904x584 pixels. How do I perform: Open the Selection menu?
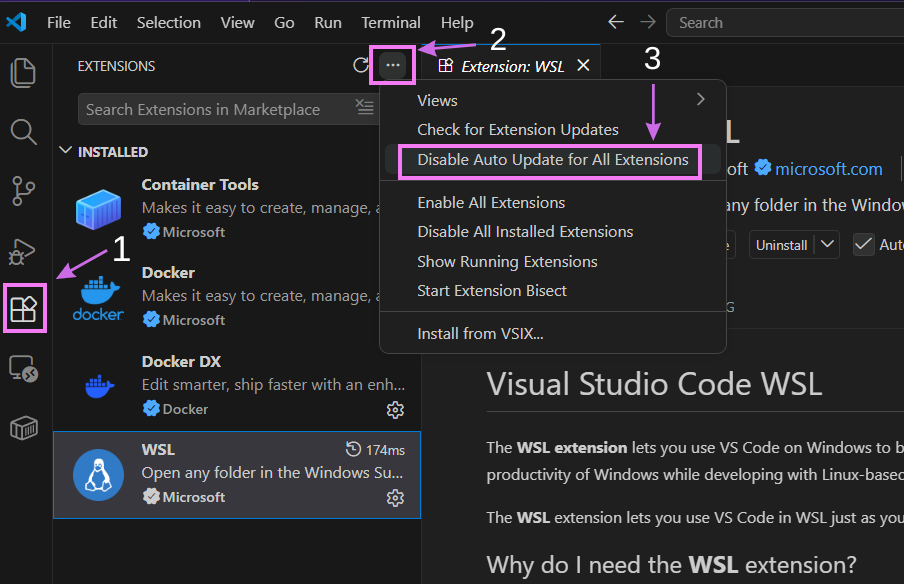pos(169,22)
